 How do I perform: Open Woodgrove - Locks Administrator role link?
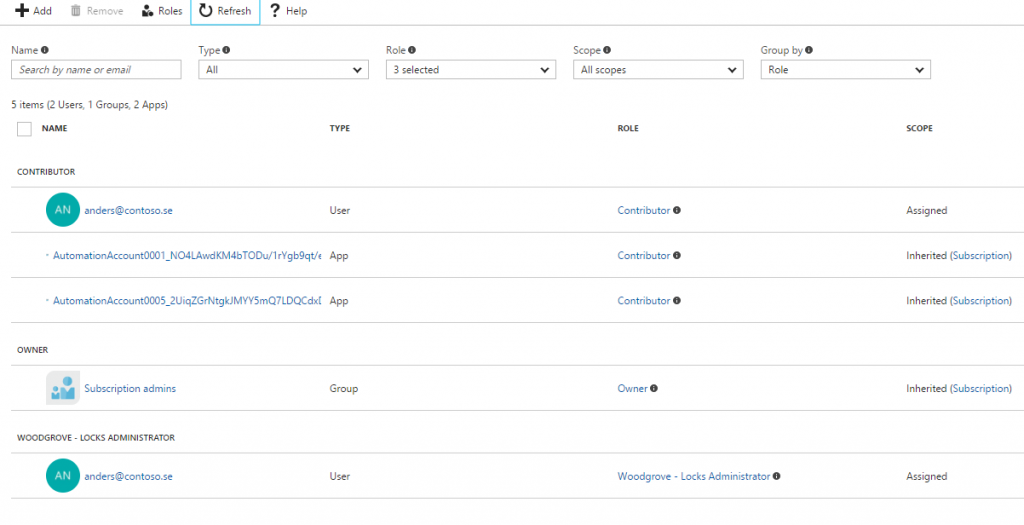point(694,476)
